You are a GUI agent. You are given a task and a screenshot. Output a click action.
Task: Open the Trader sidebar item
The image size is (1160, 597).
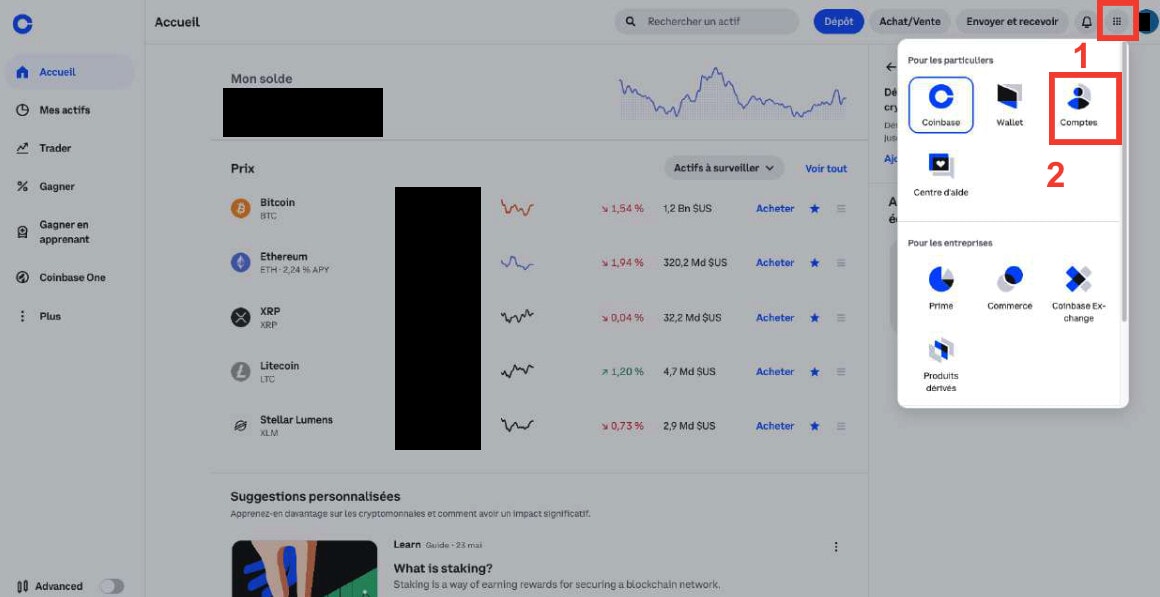pos(55,148)
